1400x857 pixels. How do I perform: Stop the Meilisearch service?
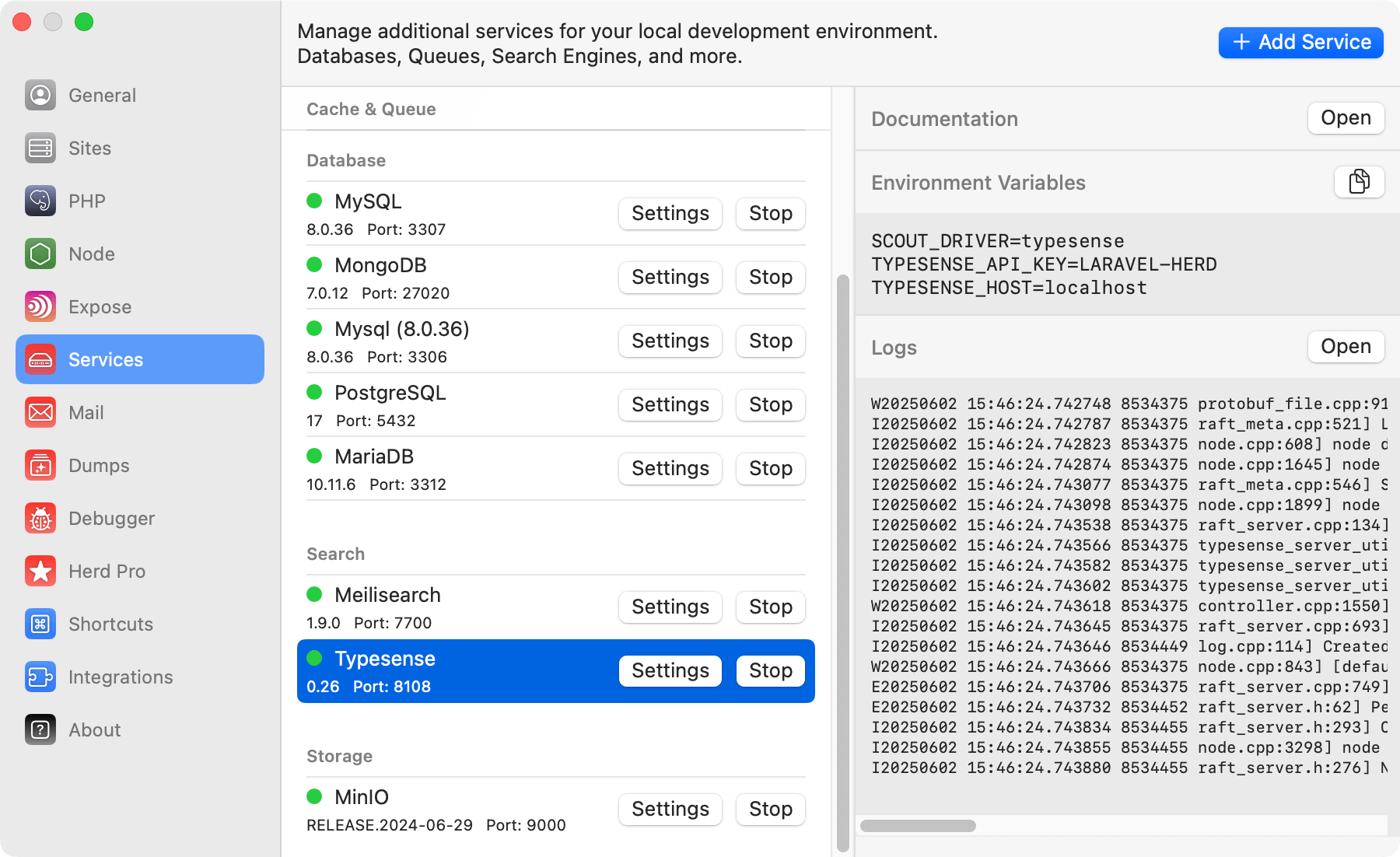pos(770,607)
